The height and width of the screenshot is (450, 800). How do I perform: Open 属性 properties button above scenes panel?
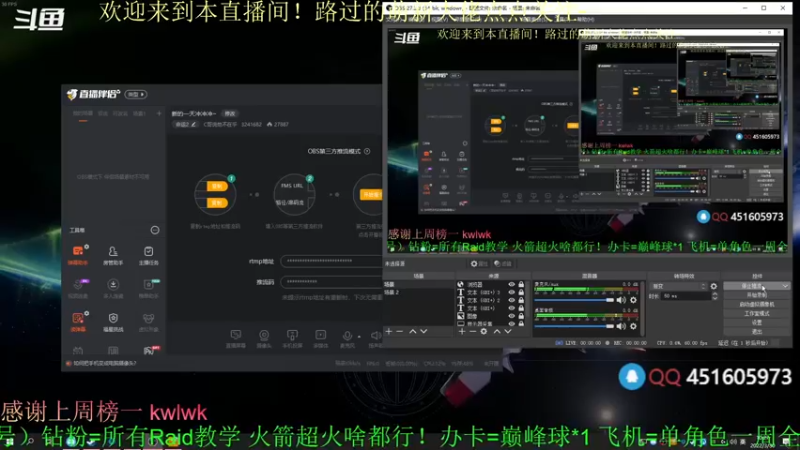click(478, 264)
